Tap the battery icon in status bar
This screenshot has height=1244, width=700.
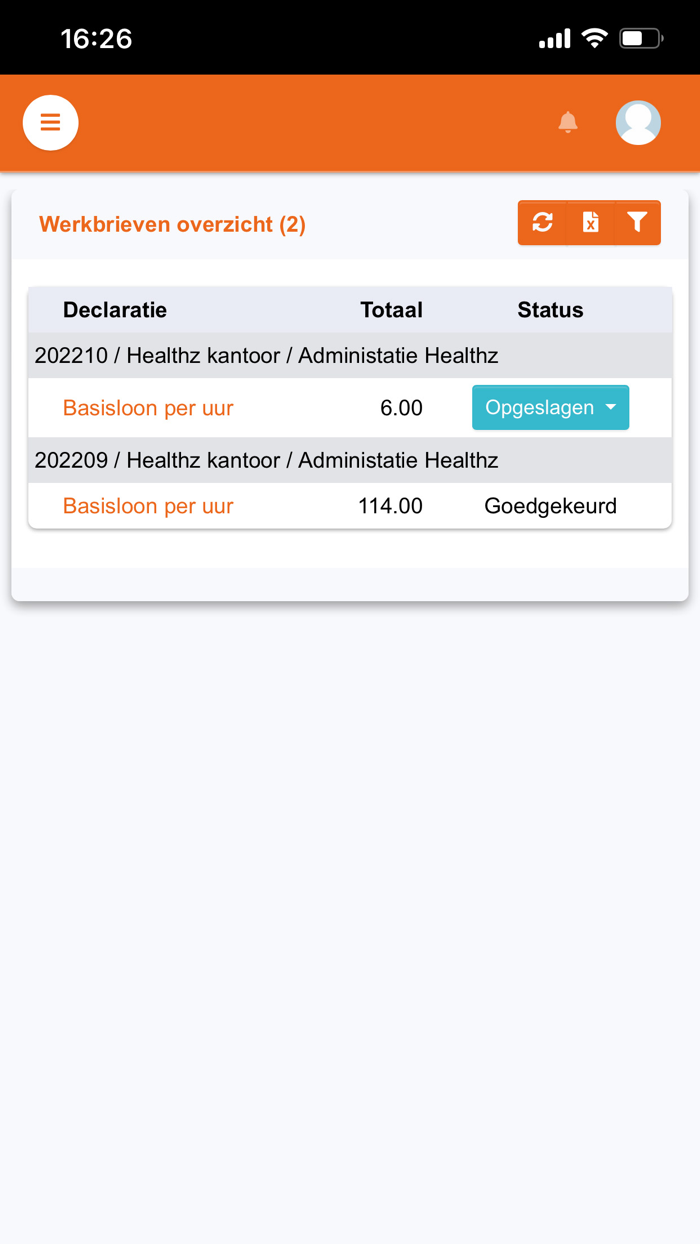[x=640, y=39]
